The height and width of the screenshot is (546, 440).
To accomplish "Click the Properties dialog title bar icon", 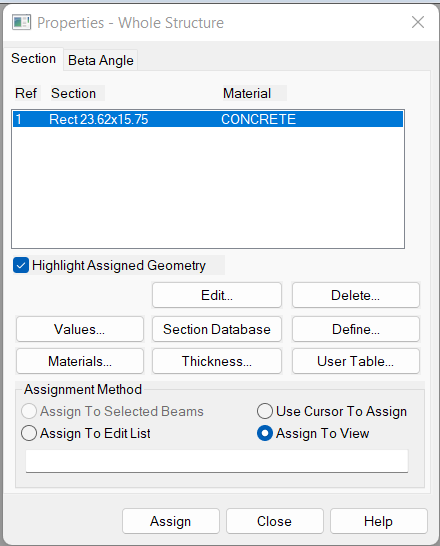I will [22, 23].
